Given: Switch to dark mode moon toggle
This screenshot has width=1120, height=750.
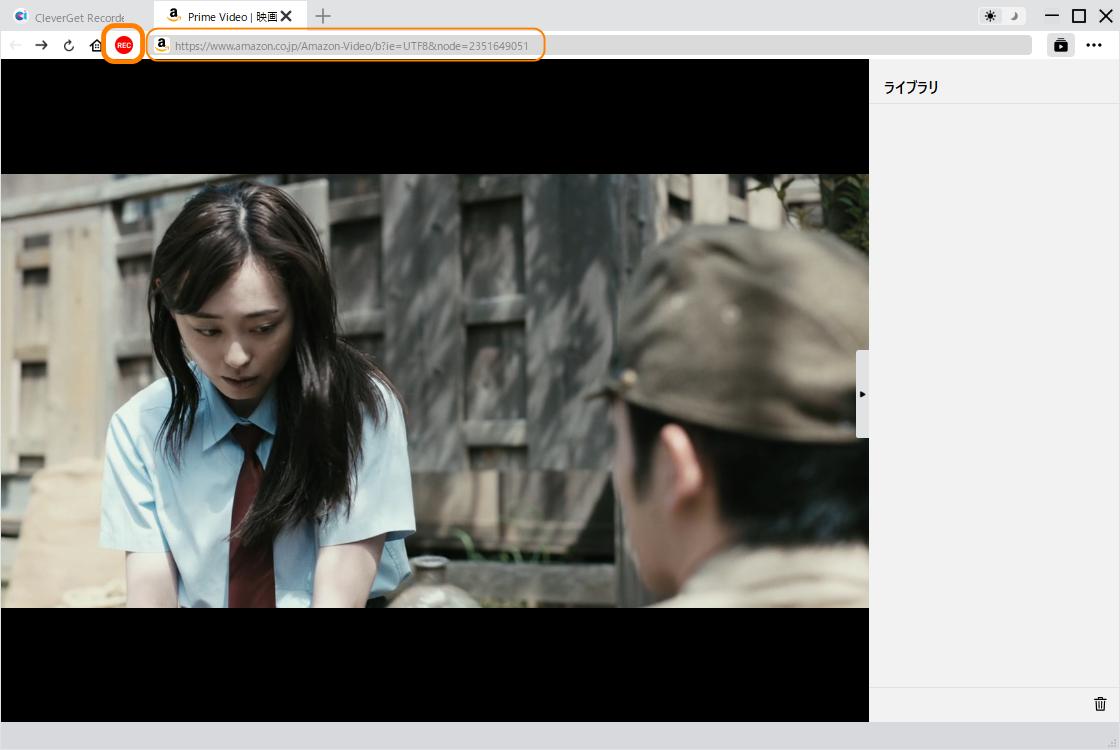Looking at the screenshot, I should [1014, 16].
